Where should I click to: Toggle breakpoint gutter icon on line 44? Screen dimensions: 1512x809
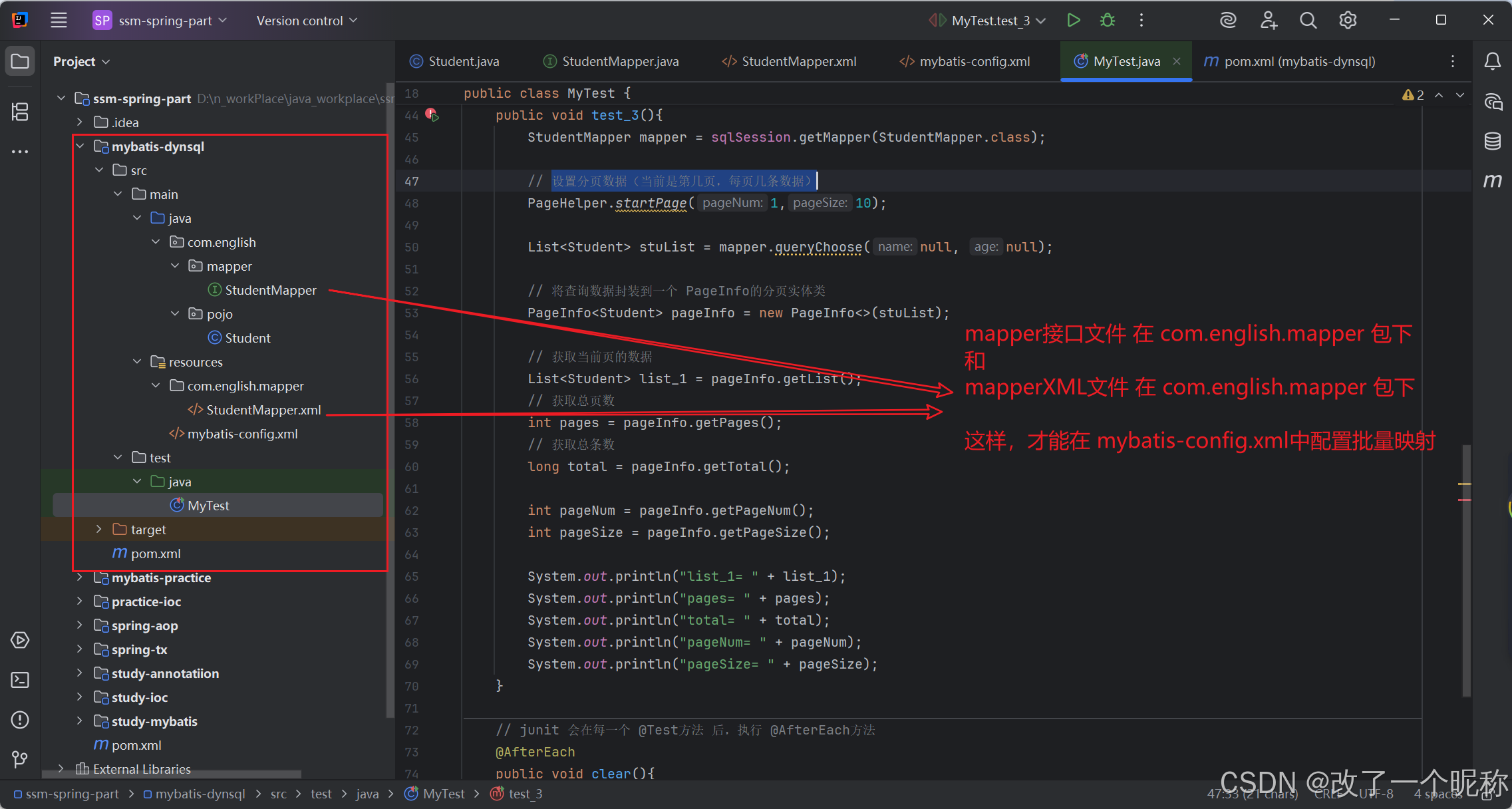430,114
